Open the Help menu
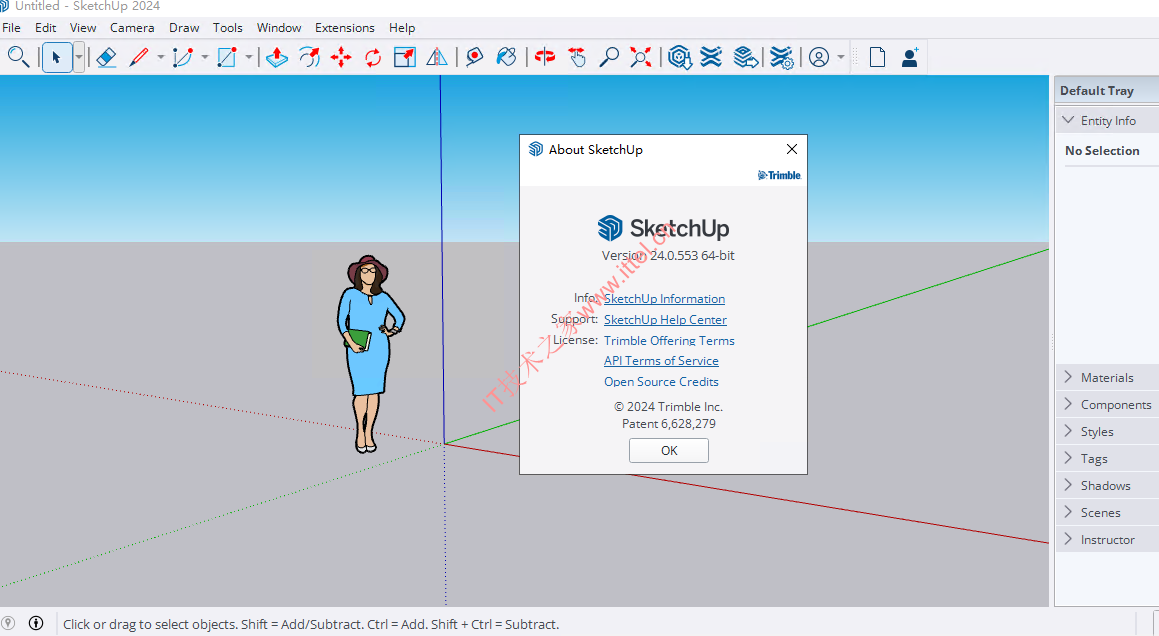Viewport: 1159px width, 636px height. [x=402, y=27]
